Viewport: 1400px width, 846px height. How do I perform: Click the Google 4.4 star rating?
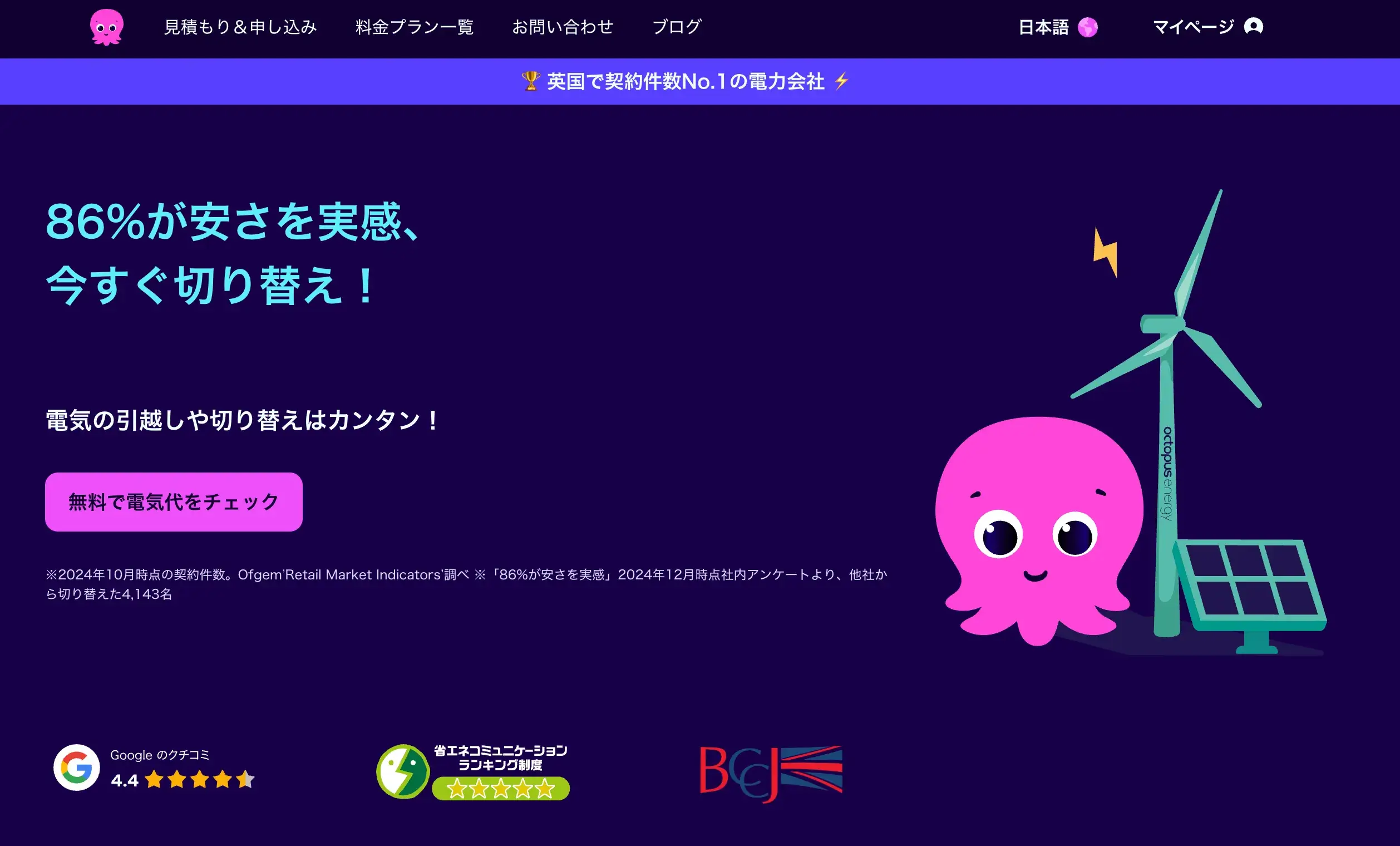[x=199, y=780]
